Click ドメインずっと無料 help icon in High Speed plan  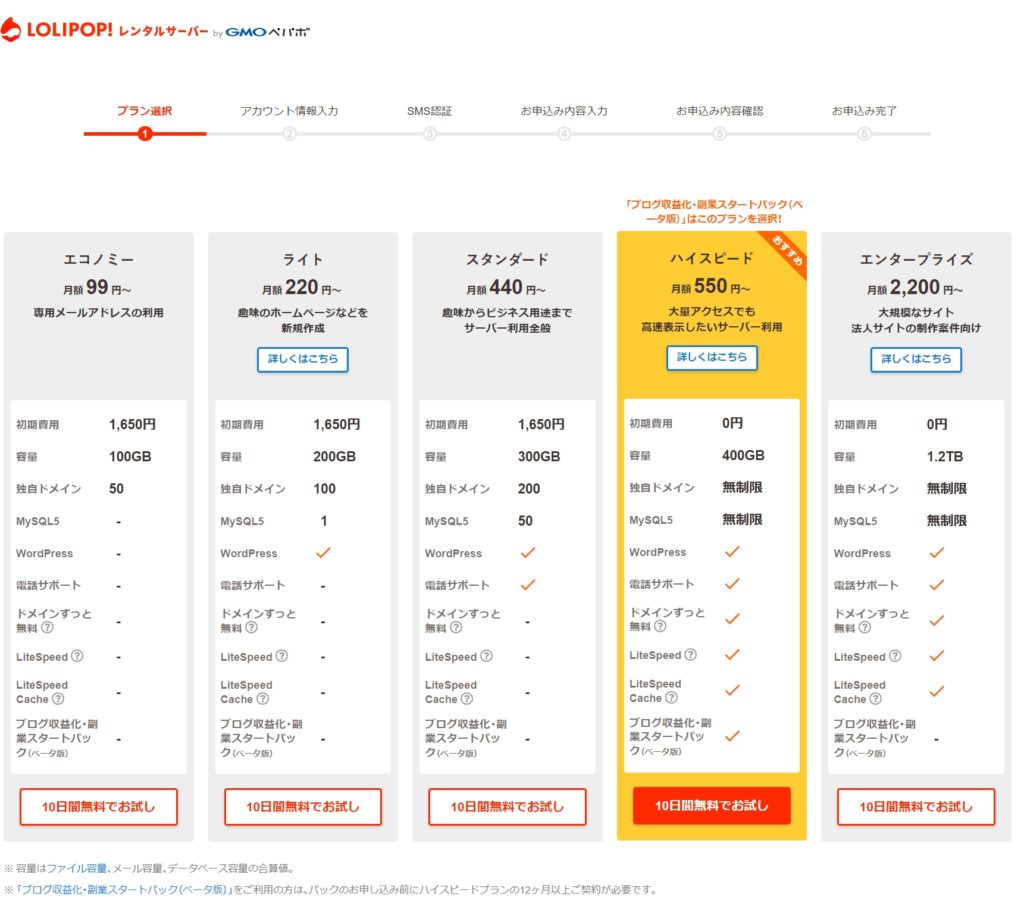[x=660, y=626]
